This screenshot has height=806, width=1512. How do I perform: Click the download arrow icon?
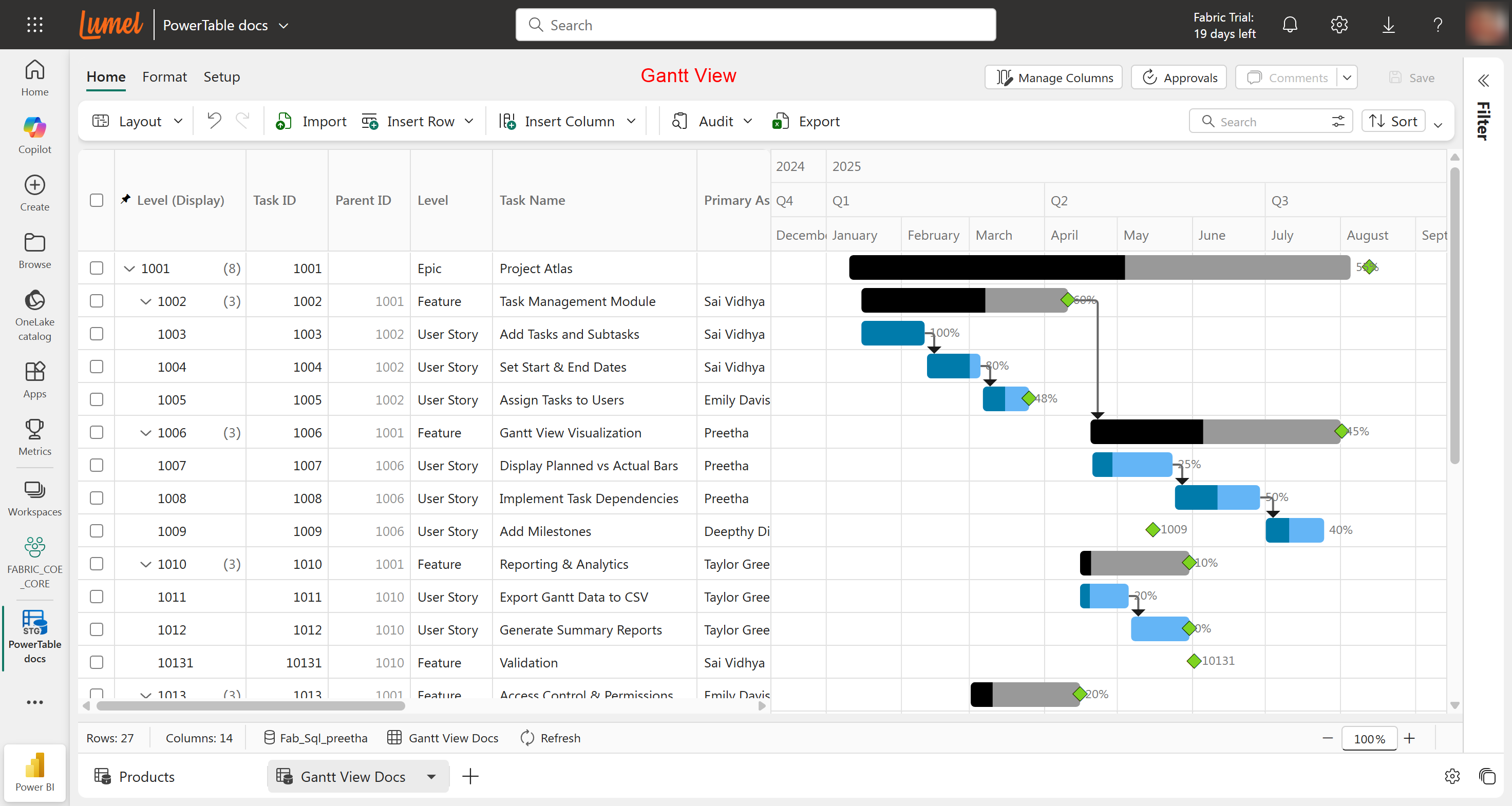point(1388,25)
